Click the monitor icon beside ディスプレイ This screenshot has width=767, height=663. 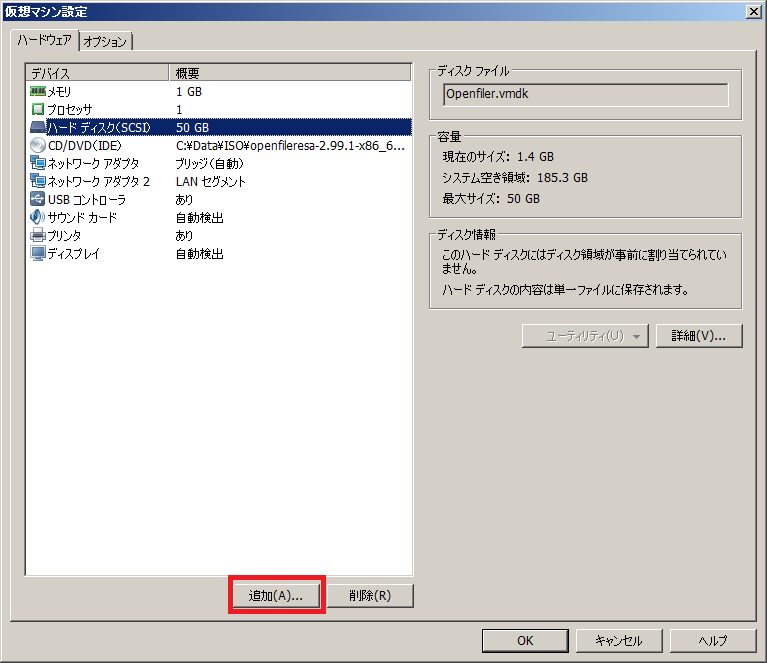click(38, 253)
